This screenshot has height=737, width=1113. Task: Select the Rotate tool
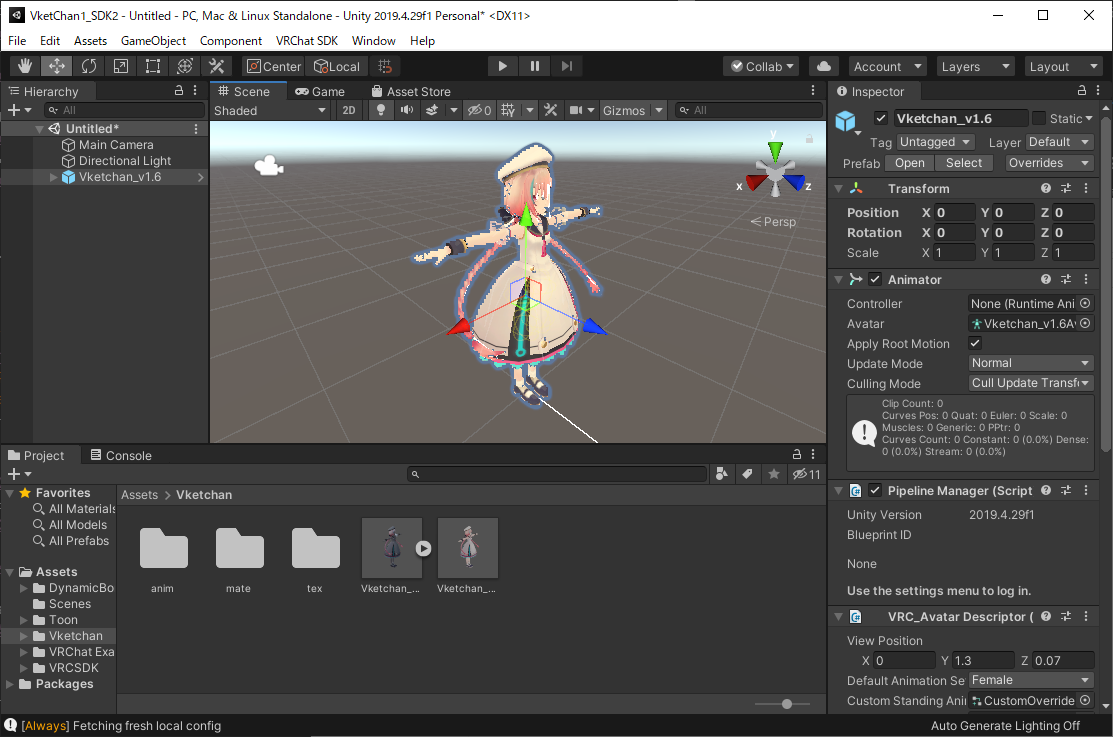[89, 66]
